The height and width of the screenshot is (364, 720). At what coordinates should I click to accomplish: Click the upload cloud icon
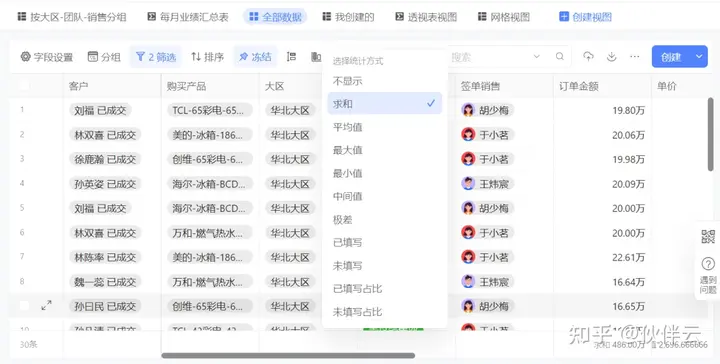click(x=588, y=56)
